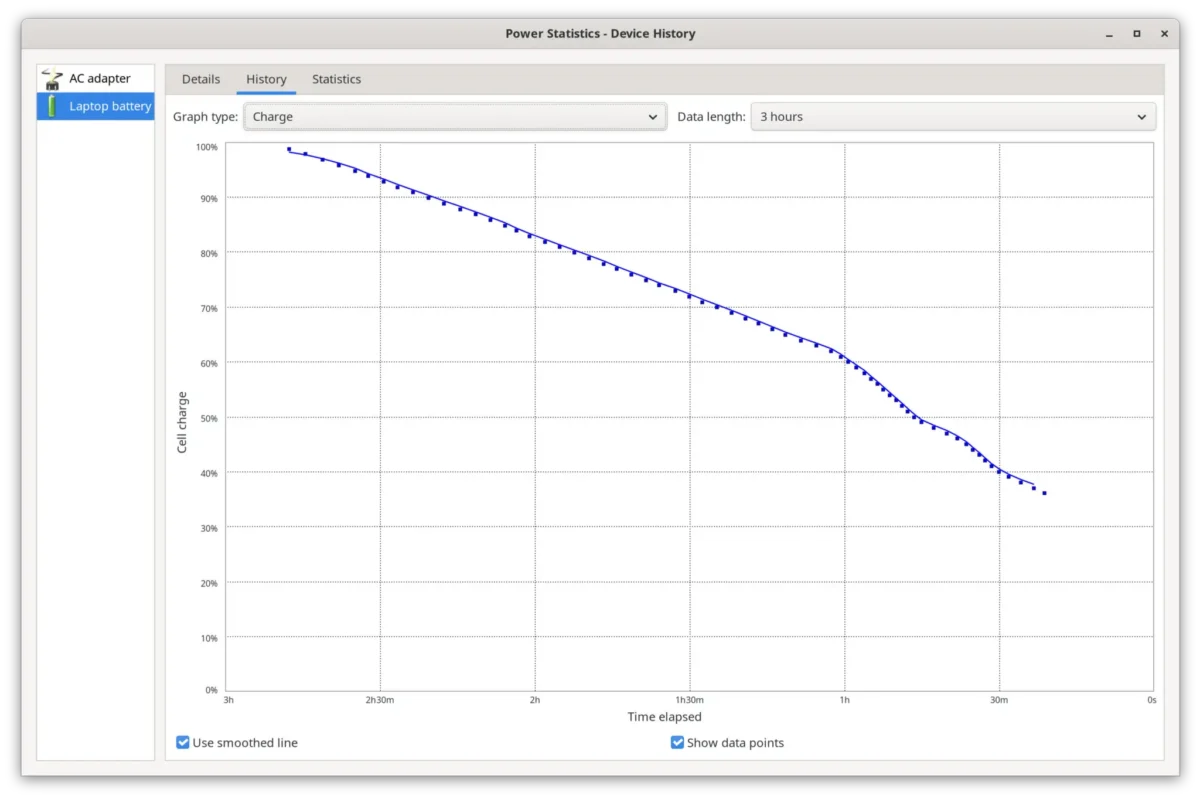Choose Laptop battery label in device list
This screenshot has width=1200, height=799.
tap(110, 106)
